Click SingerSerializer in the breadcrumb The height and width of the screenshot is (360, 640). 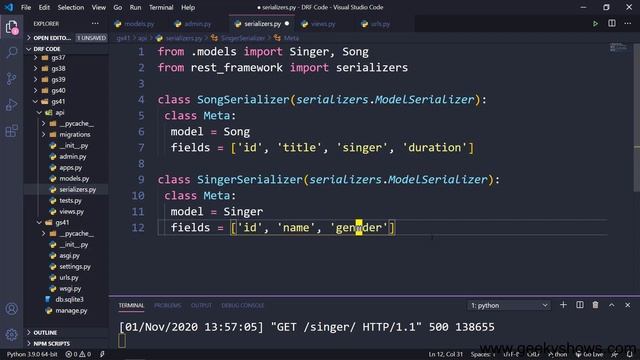click(243, 38)
